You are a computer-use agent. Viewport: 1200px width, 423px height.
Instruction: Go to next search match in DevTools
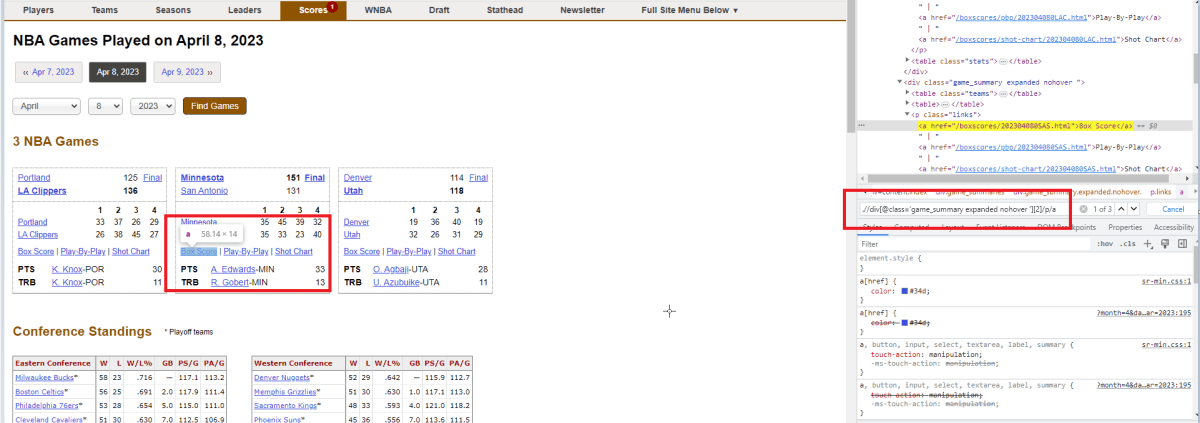pos(1135,209)
